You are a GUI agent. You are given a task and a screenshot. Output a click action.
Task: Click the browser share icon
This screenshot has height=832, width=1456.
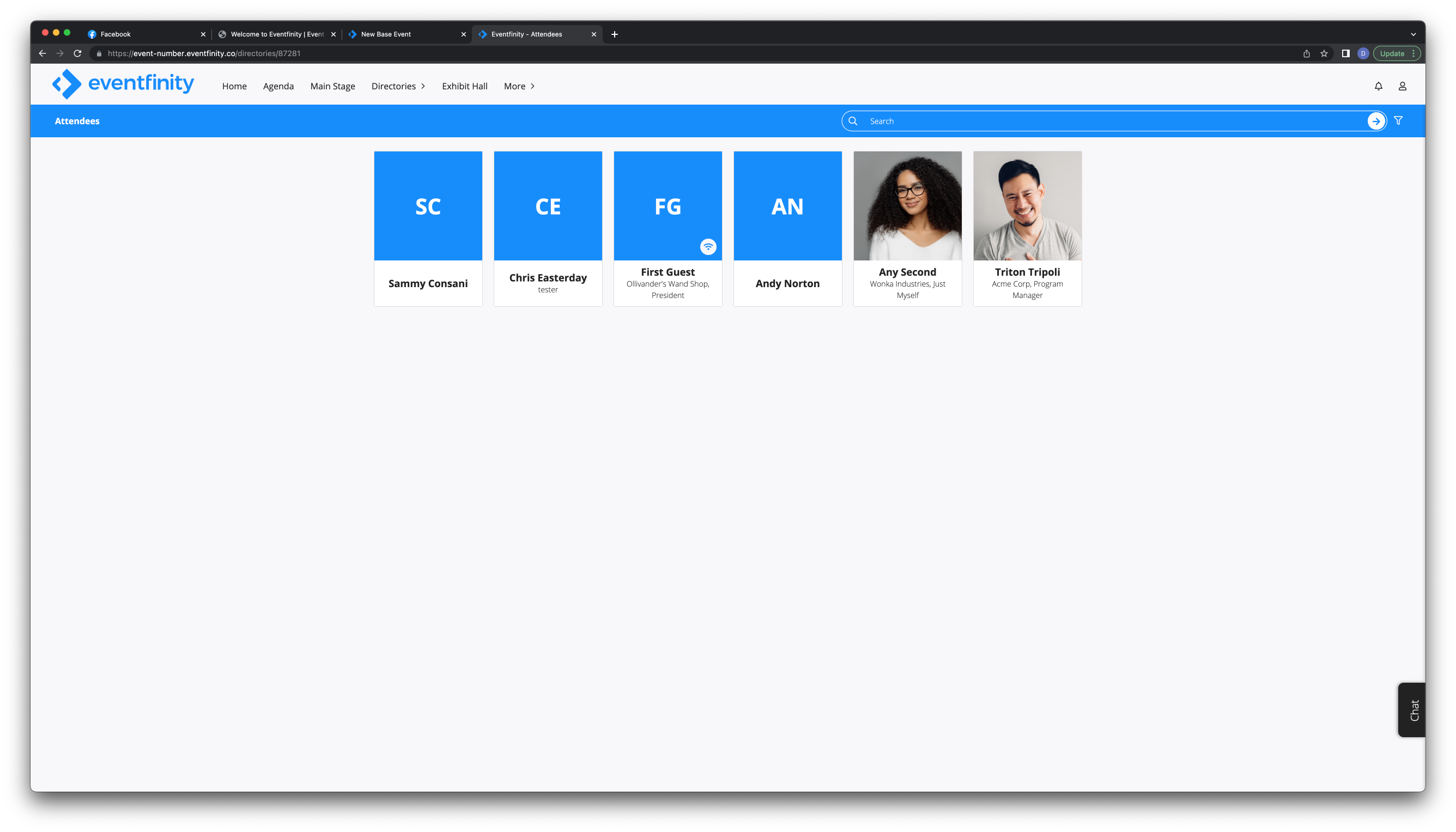(x=1306, y=53)
